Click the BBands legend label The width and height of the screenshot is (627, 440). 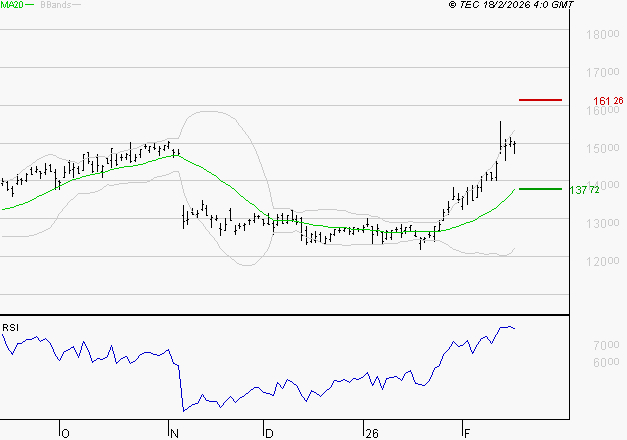(x=55, y=4)
